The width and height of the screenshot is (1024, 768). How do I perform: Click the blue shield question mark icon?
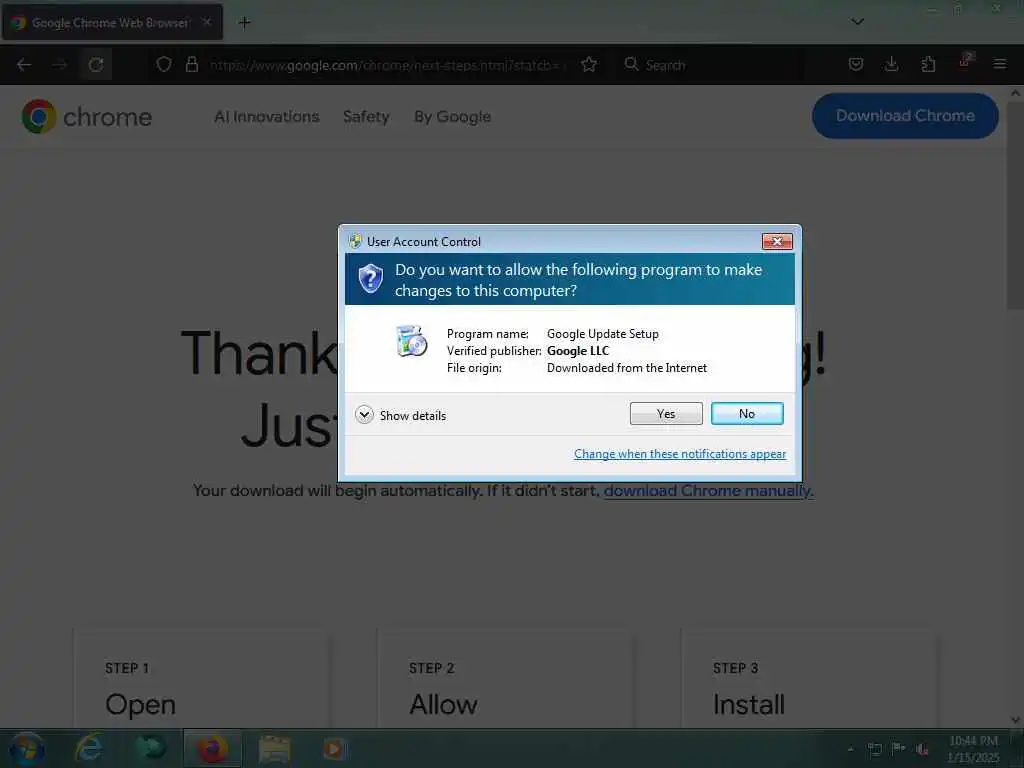(370, 279)
